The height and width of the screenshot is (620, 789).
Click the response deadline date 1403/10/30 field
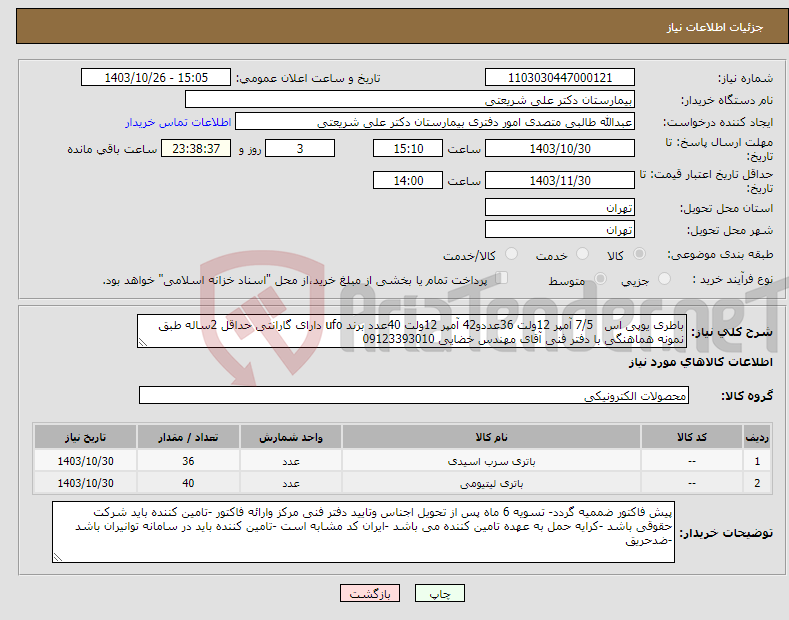coord(560,148)
